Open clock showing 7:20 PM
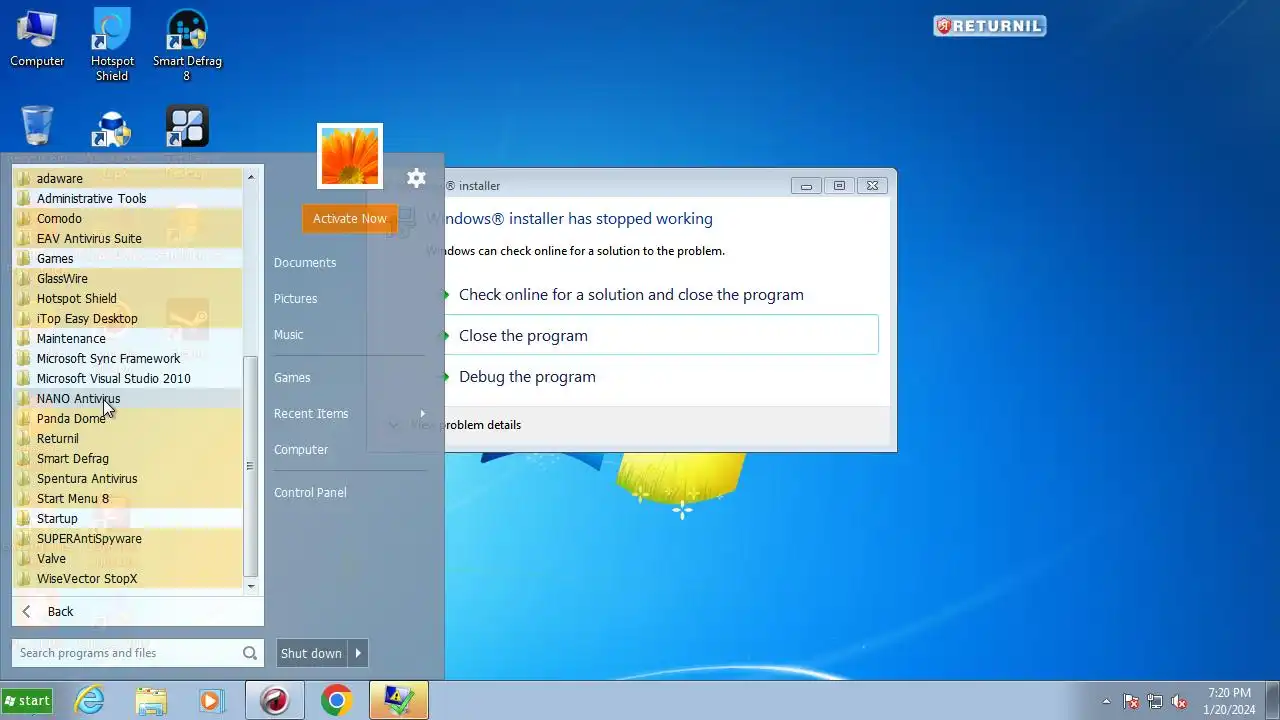The height and width of the screenshot is (720, 1280). [x=1229, y=701]
